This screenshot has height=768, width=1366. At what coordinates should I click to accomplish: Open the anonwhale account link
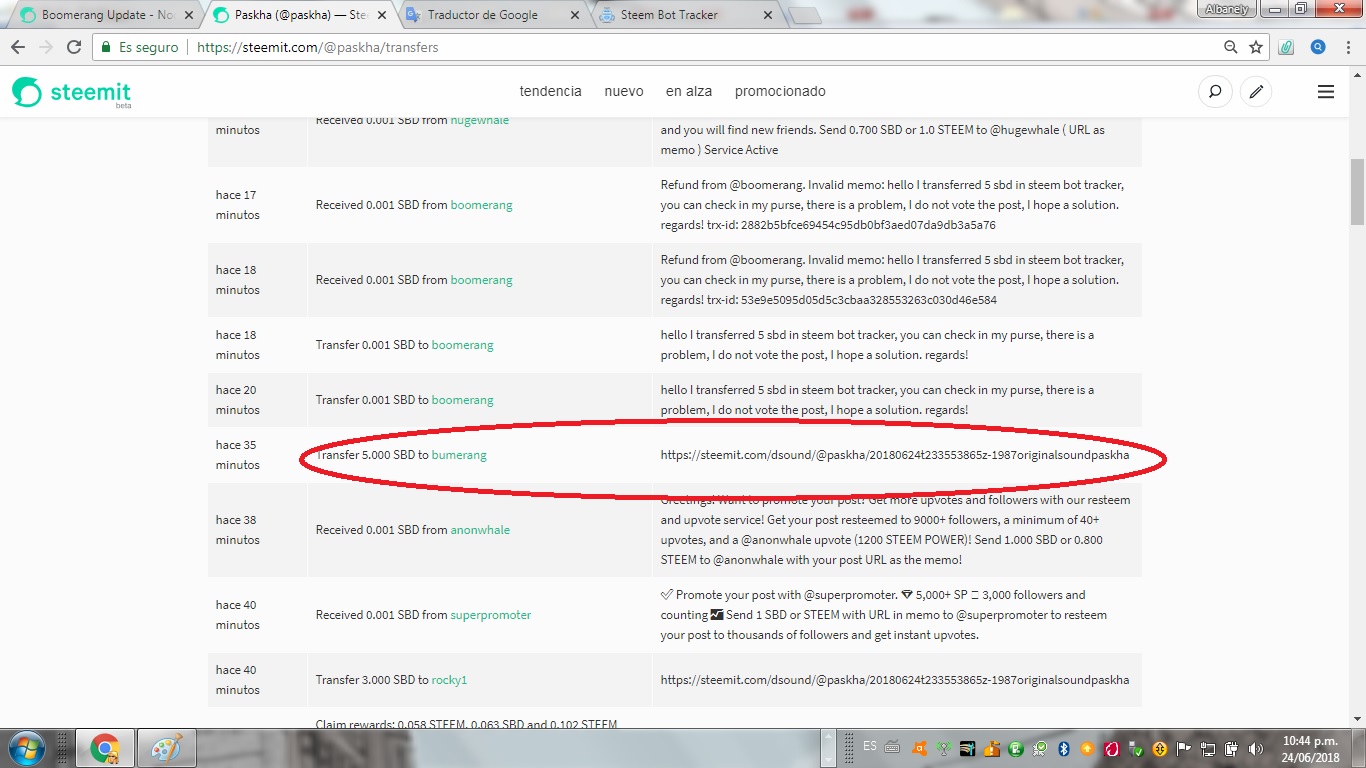[x=480, y=530]
